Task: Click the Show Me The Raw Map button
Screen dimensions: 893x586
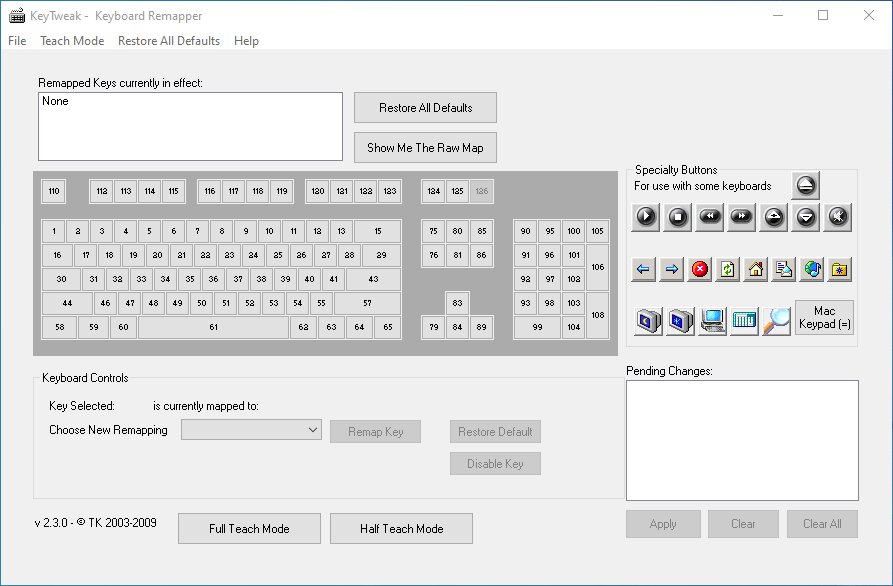Action: (425, 148)
